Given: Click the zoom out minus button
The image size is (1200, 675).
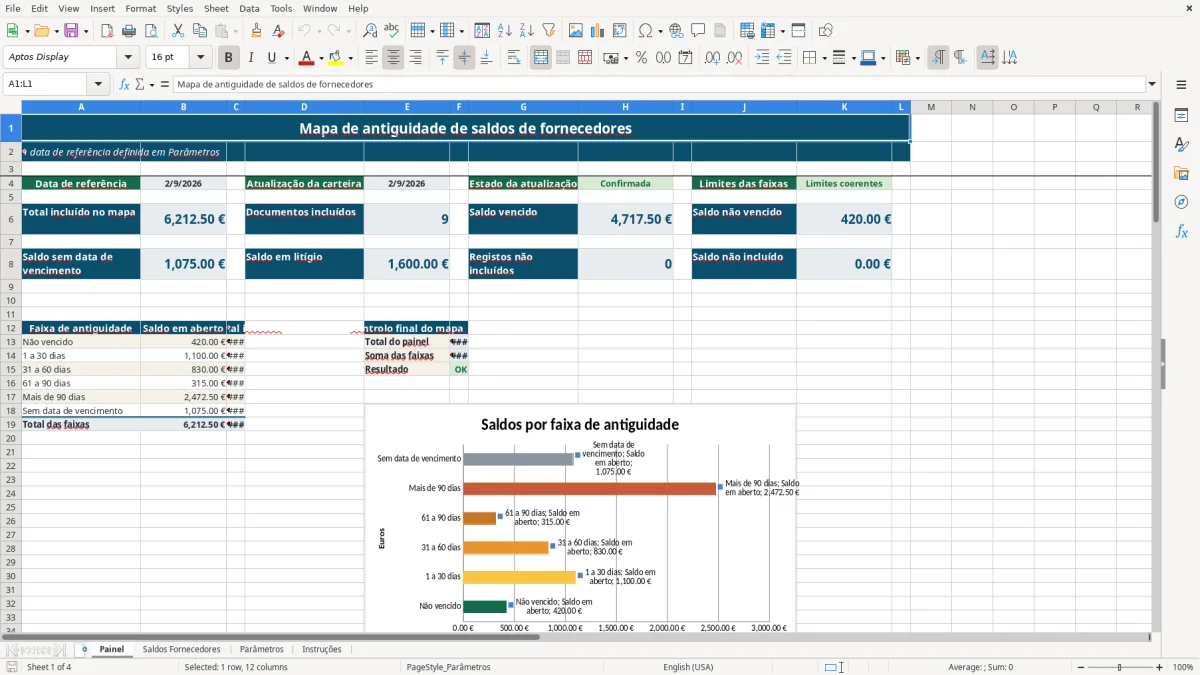Looking at the screenshot, I should [x=1080, y=667].
